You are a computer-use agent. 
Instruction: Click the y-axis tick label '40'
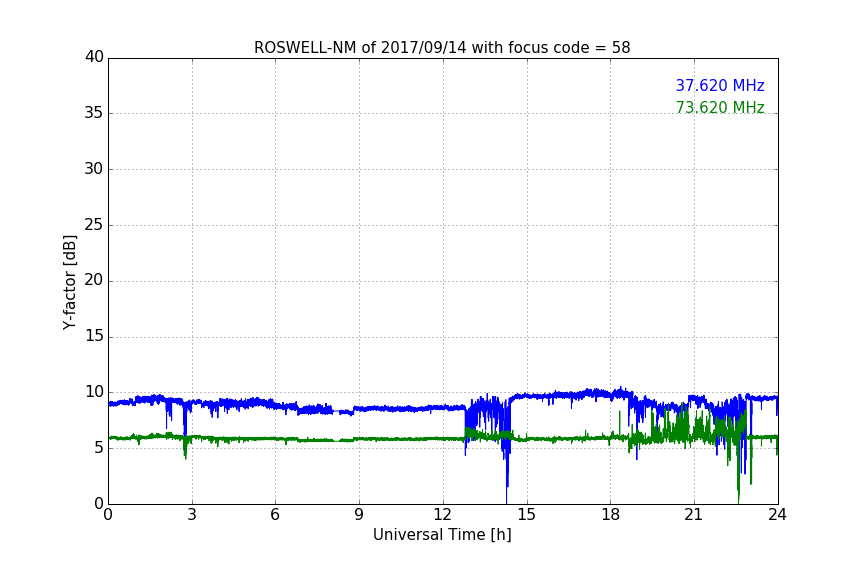(x=94, y=57)
